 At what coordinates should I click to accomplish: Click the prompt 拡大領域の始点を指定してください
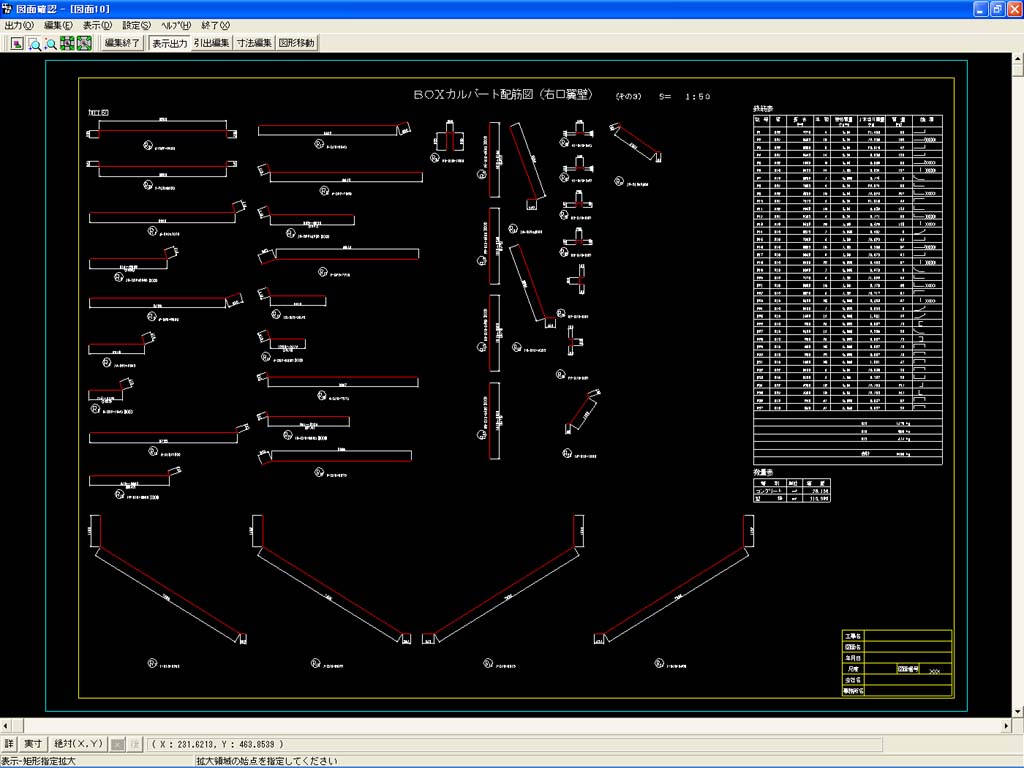(x=266, y=761)
